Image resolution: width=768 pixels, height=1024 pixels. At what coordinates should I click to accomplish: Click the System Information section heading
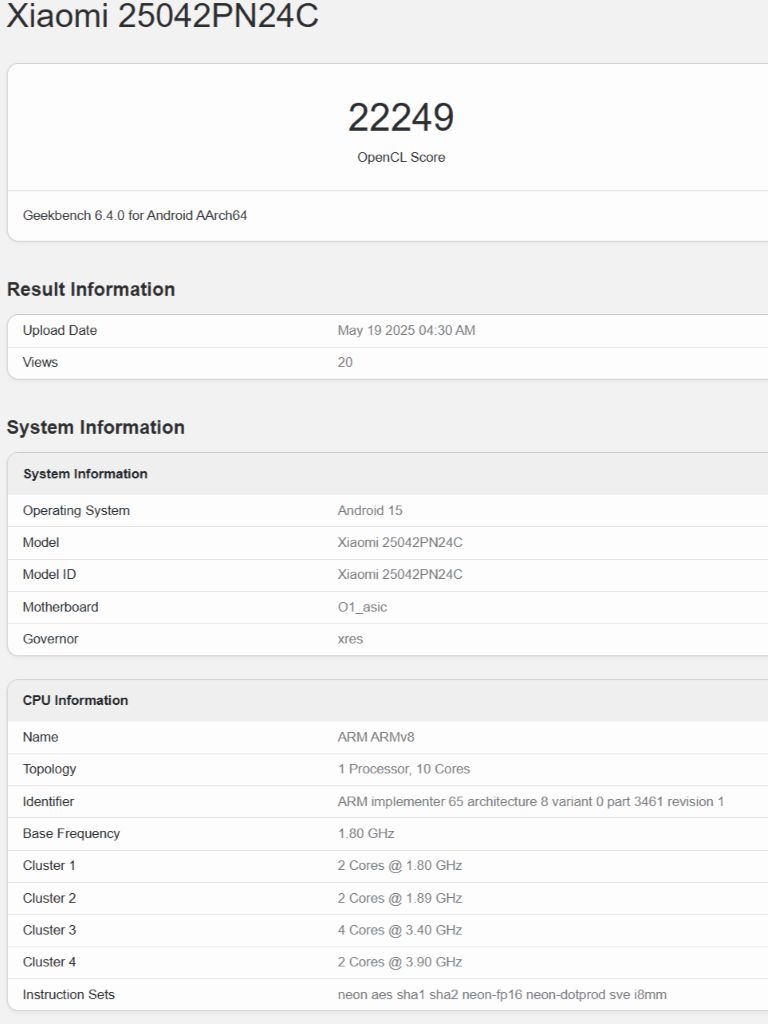tap(95, 427)
